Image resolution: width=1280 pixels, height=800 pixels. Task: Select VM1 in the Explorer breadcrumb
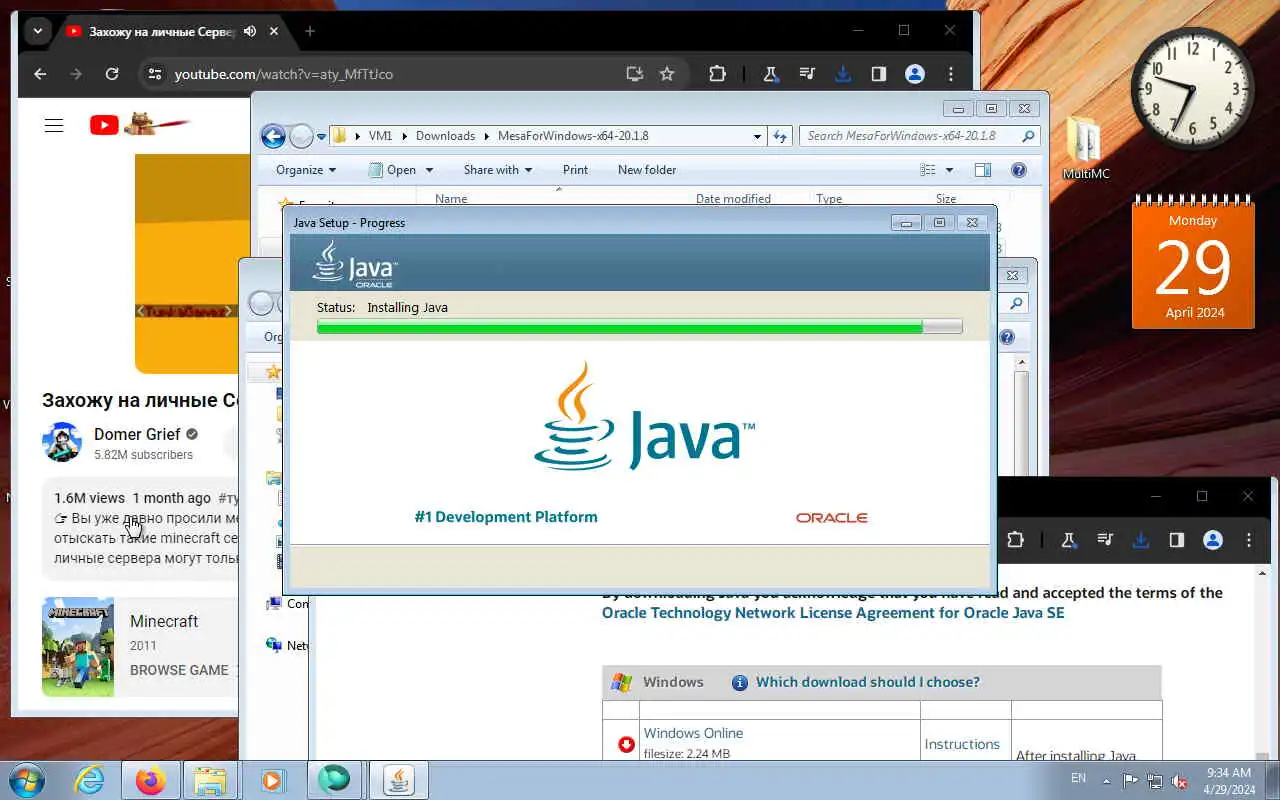380,136
